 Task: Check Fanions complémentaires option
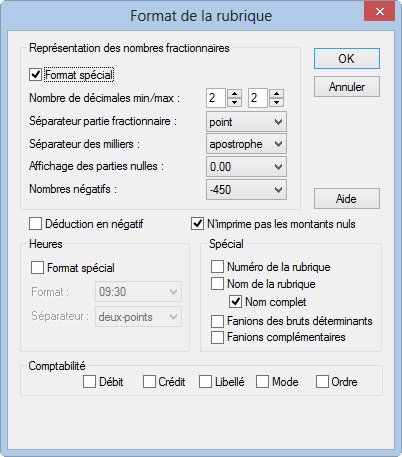click(217, 337)
